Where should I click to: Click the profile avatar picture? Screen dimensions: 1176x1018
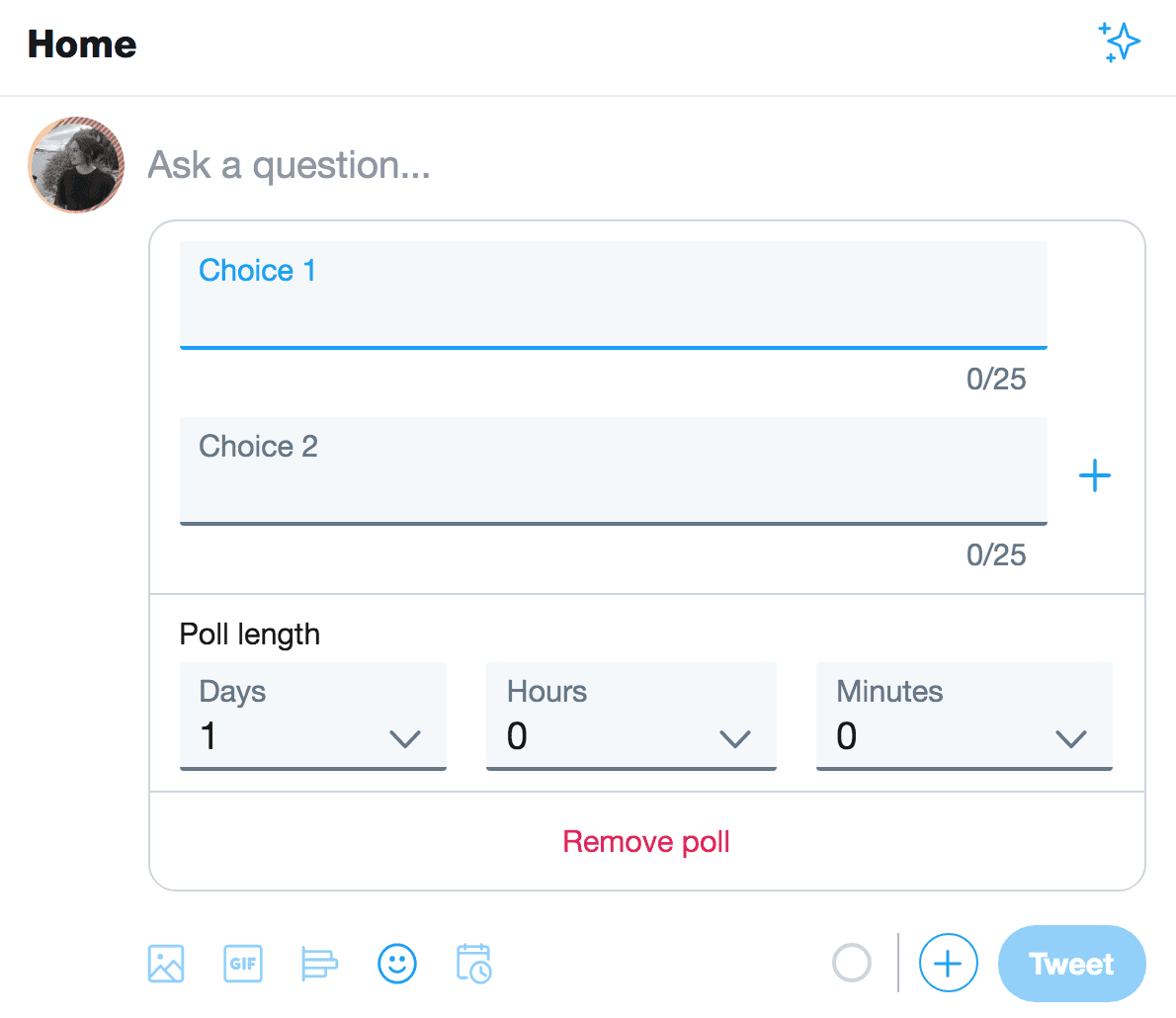click(x=76, y=165)
